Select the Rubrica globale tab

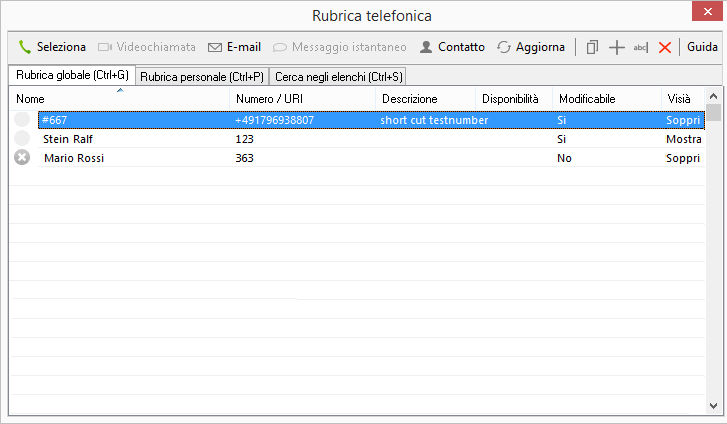[72, 76]
